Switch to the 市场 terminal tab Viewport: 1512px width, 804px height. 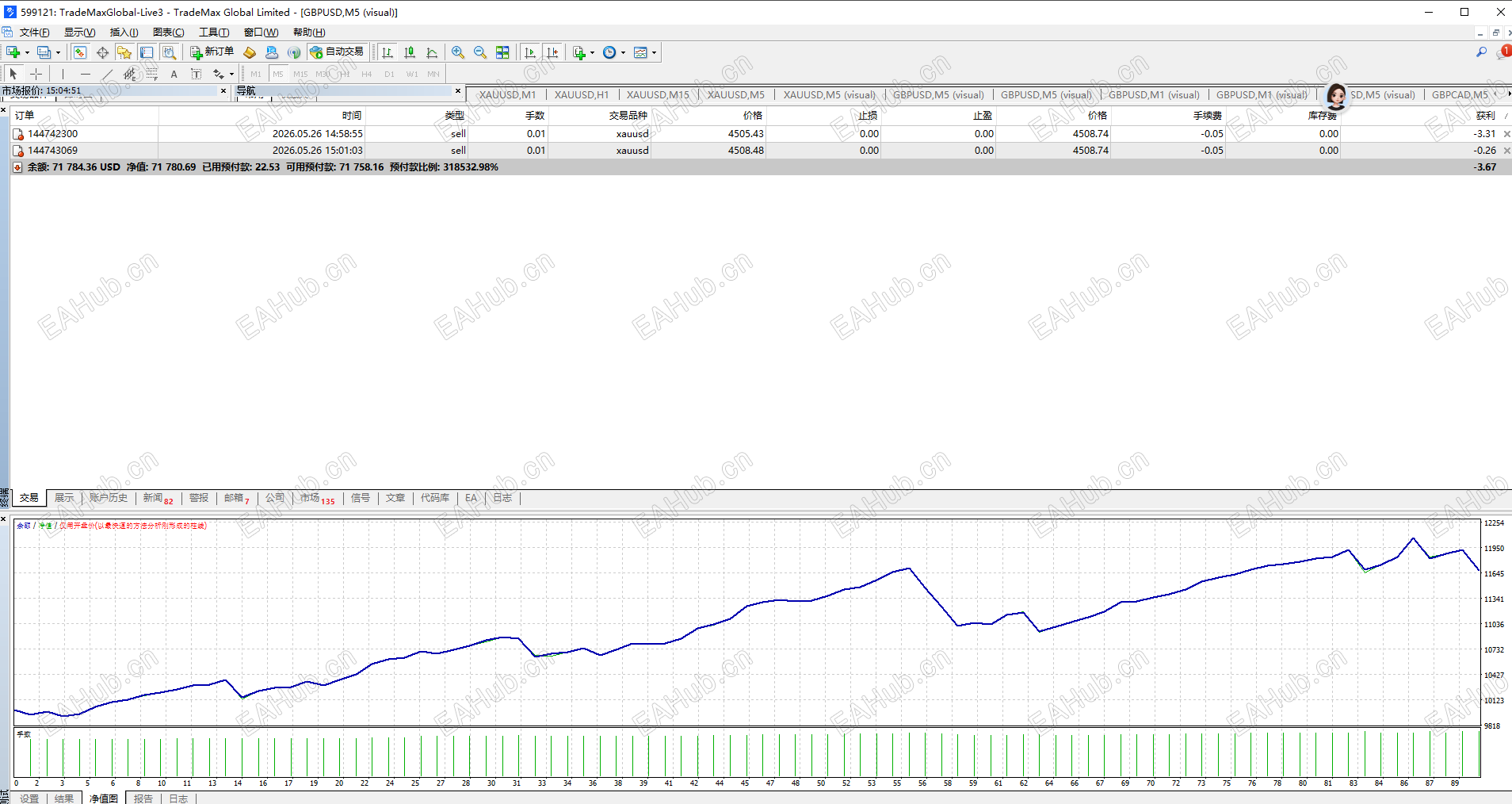coord(317,498)
